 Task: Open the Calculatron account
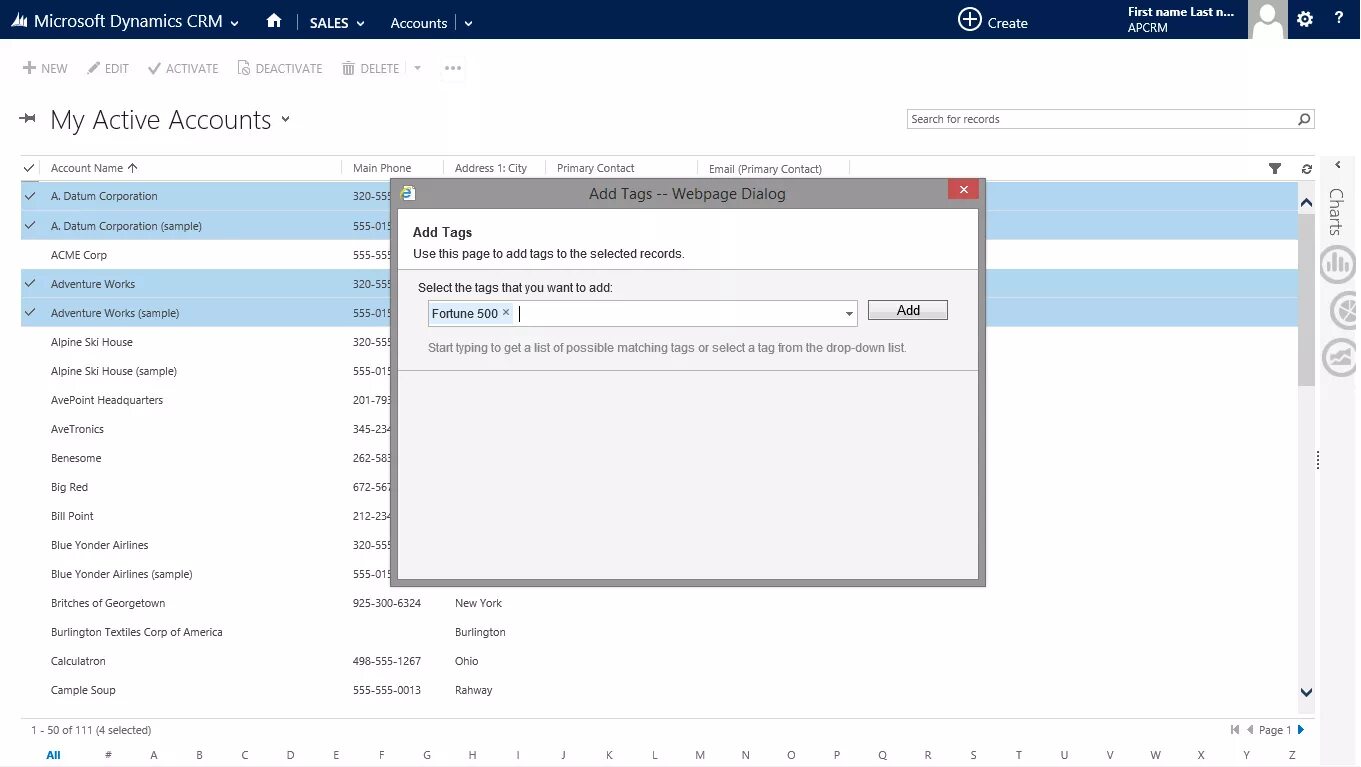[x=78, y=661]
